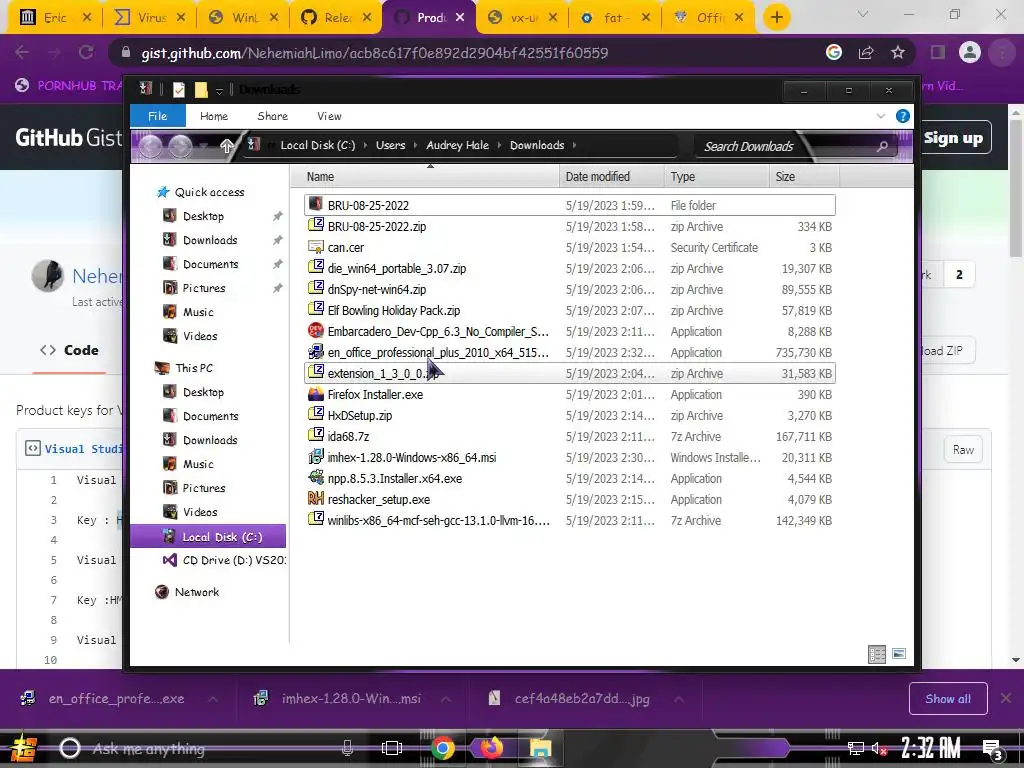Click the Raw button on the gist
1024x768 pixels.
pyautogui.click(x=963, y=449)
